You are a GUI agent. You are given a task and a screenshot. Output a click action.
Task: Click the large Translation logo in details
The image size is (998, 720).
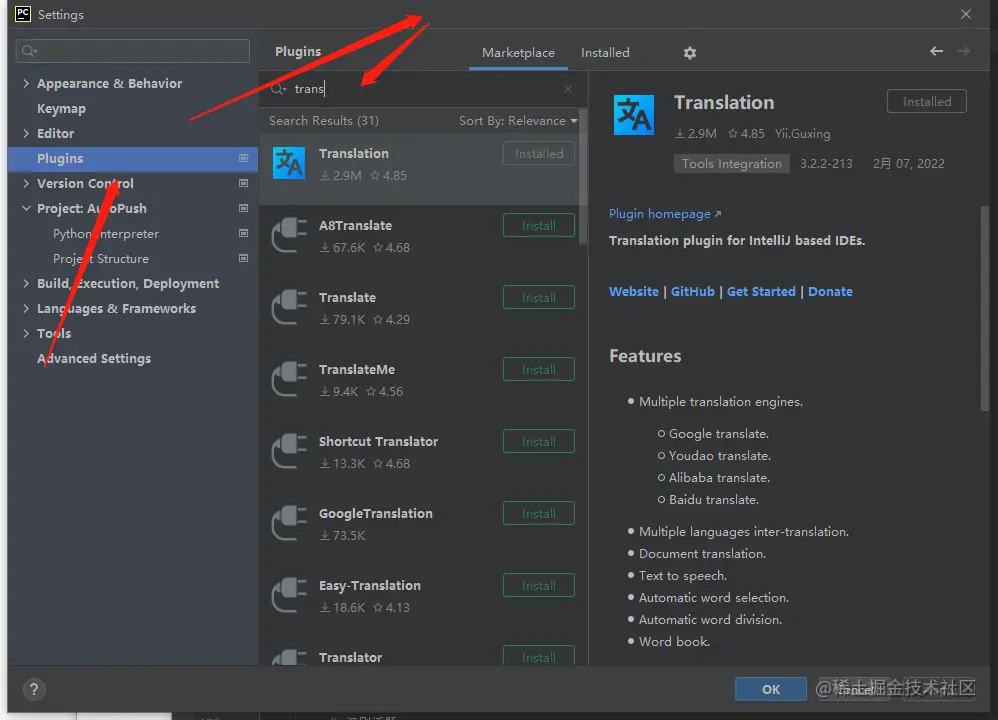click(633, 115)
